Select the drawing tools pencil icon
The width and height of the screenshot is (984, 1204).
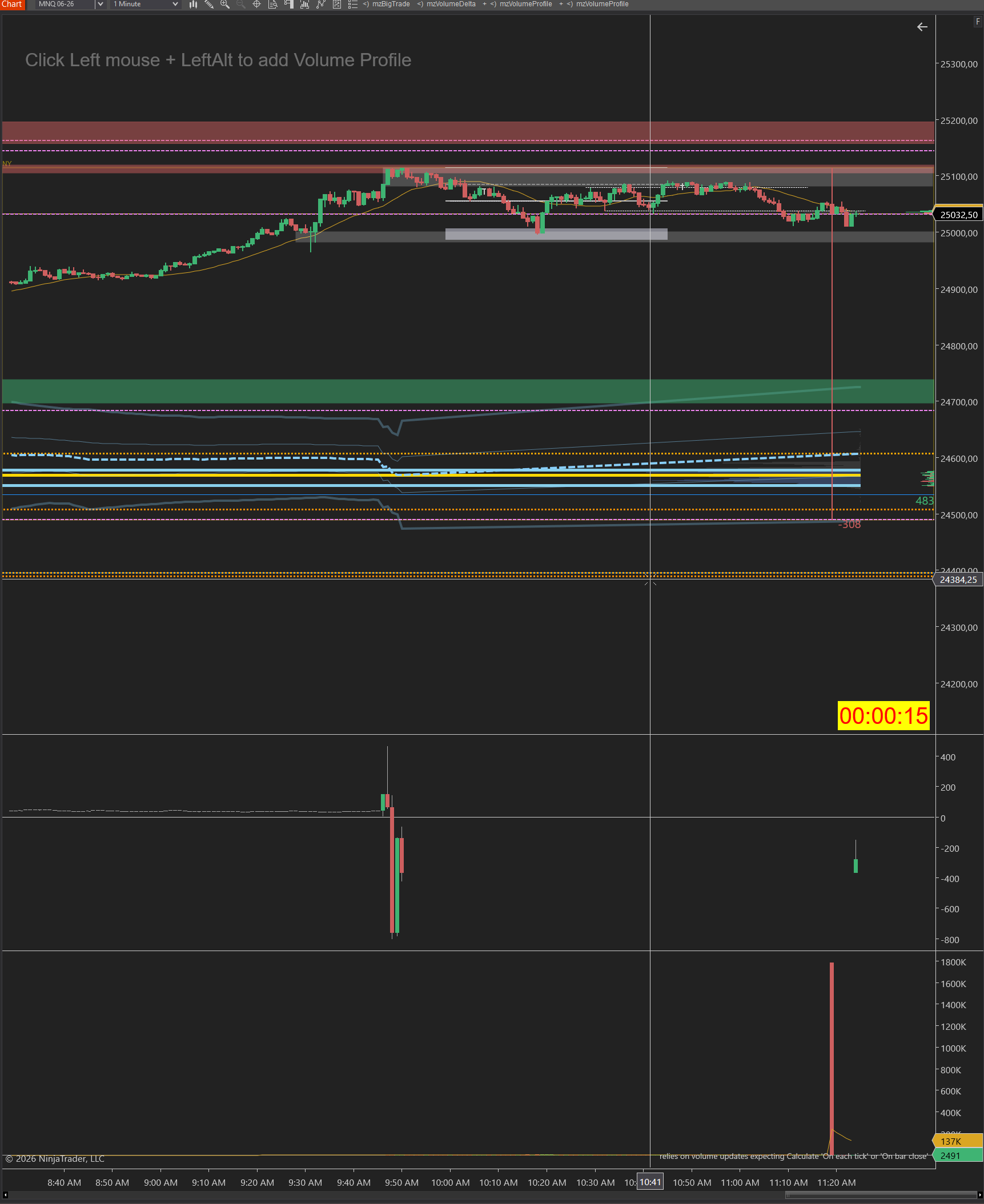(209, 5)
